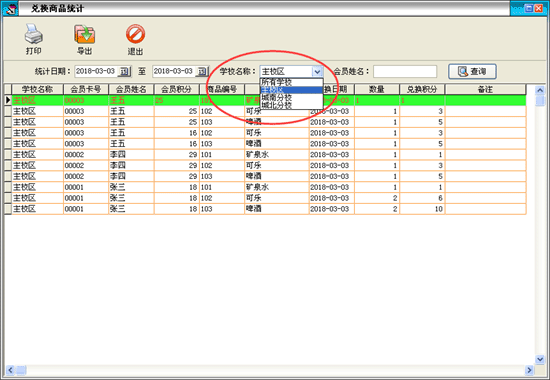Expand the school name (学校名称) dropdown arrow
Viewport: 550px width, 380px height.
[x=317, y=72]
